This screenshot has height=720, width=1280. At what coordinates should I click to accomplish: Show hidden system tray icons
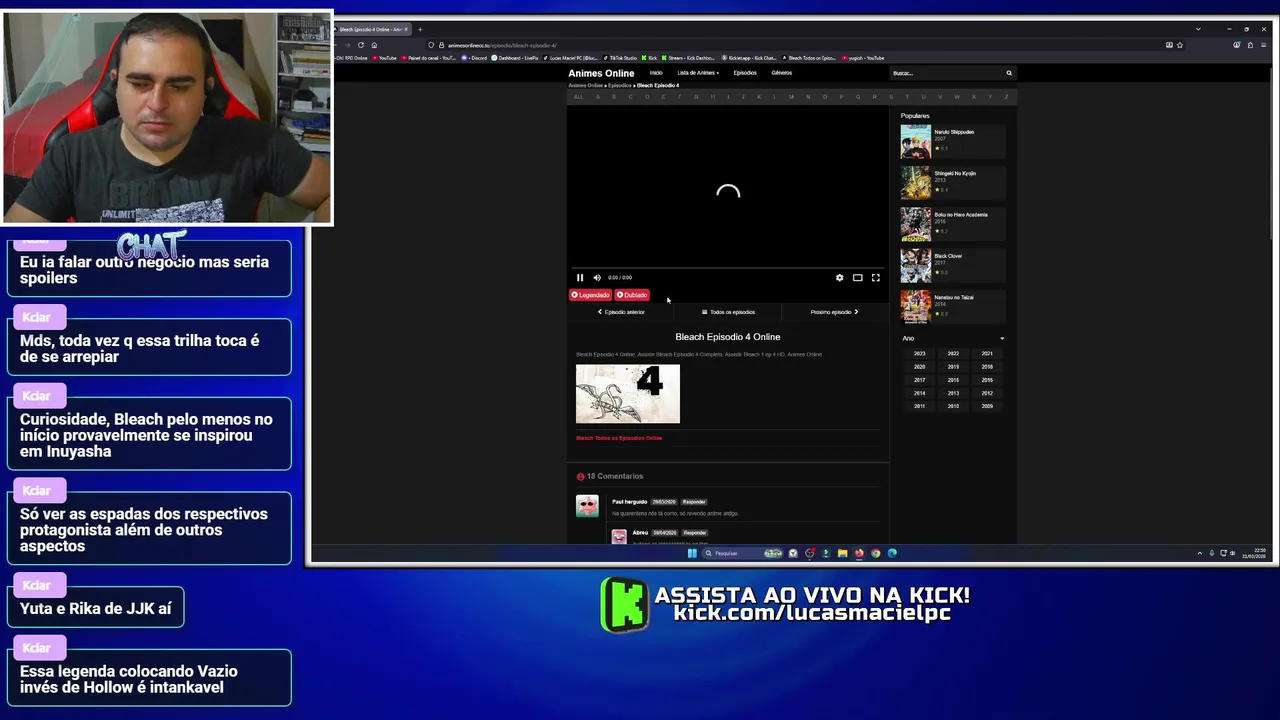1200,553
